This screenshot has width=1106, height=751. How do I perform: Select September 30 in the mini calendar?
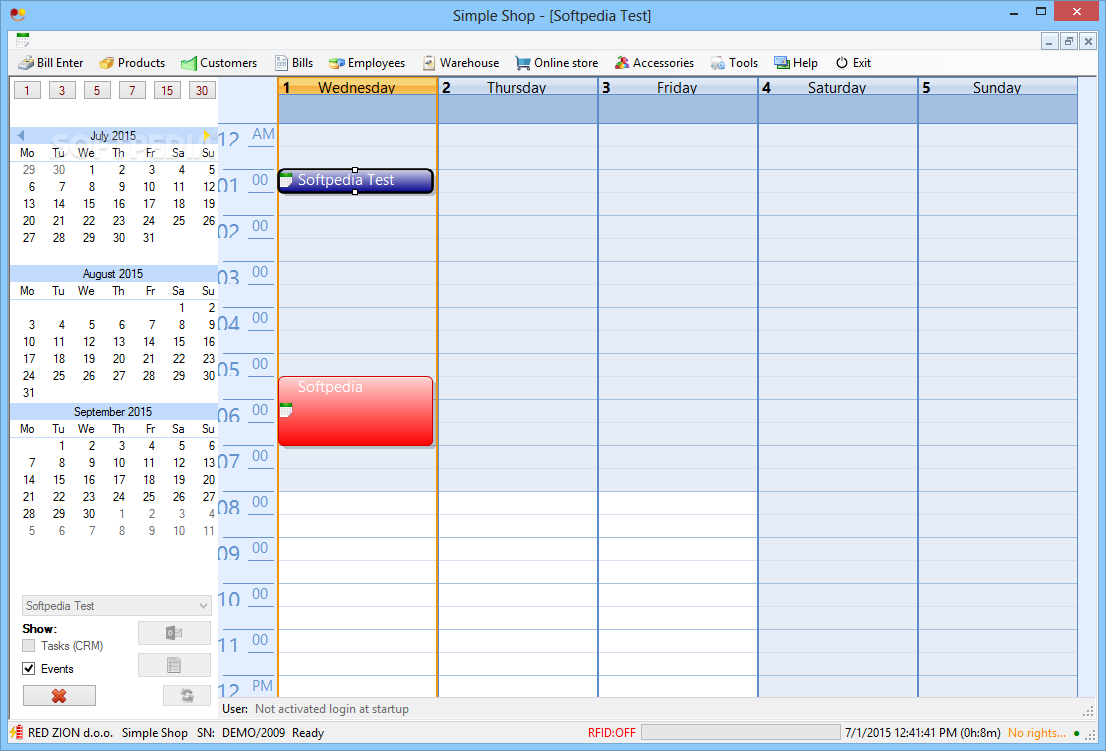click(x=89, y=513)
